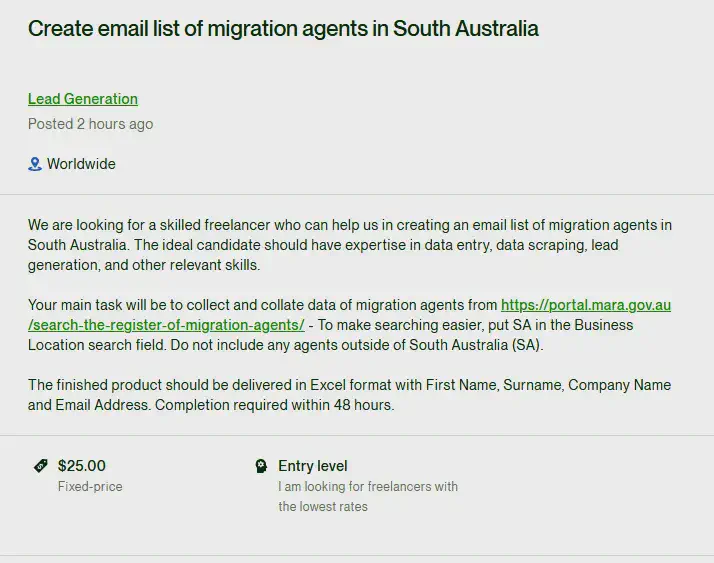This screenshot has height=563, width=714.
Task: Click the Worldwide location label
Action: point(81,164)
